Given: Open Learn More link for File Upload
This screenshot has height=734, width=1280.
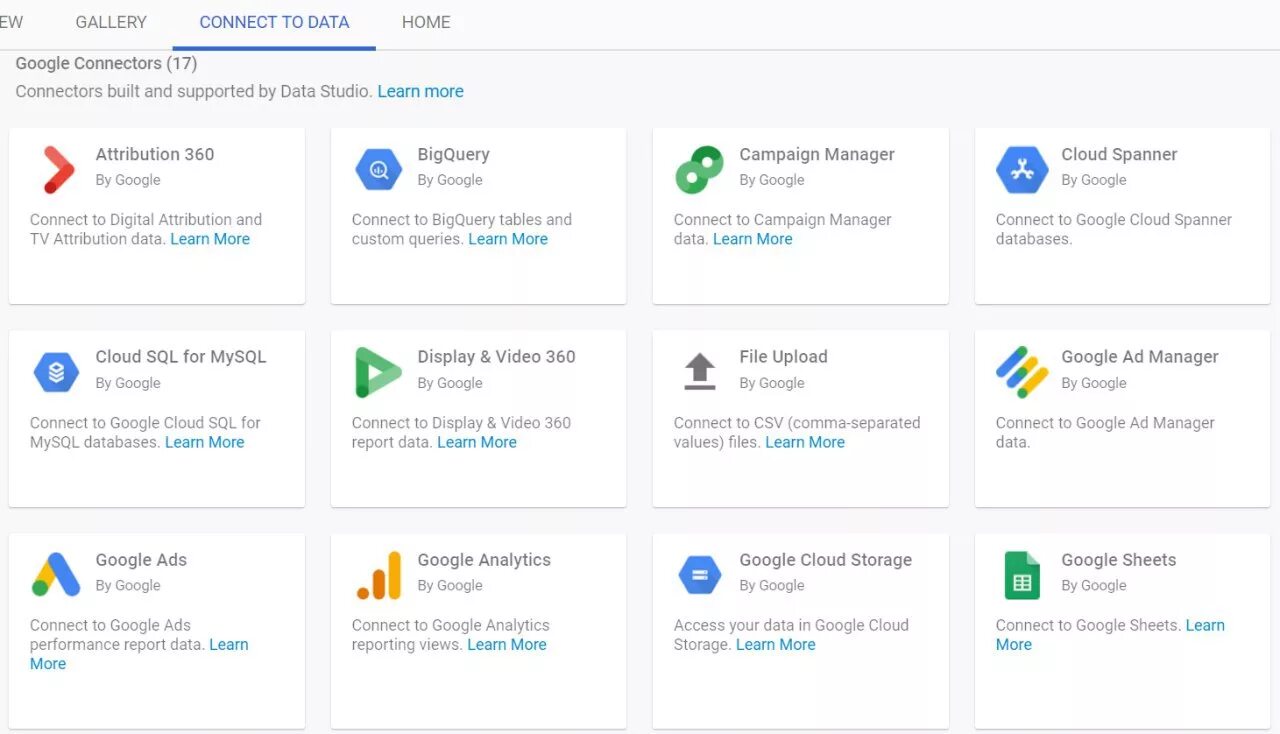Looking at the screenshot, I should [x=805, y=442].
